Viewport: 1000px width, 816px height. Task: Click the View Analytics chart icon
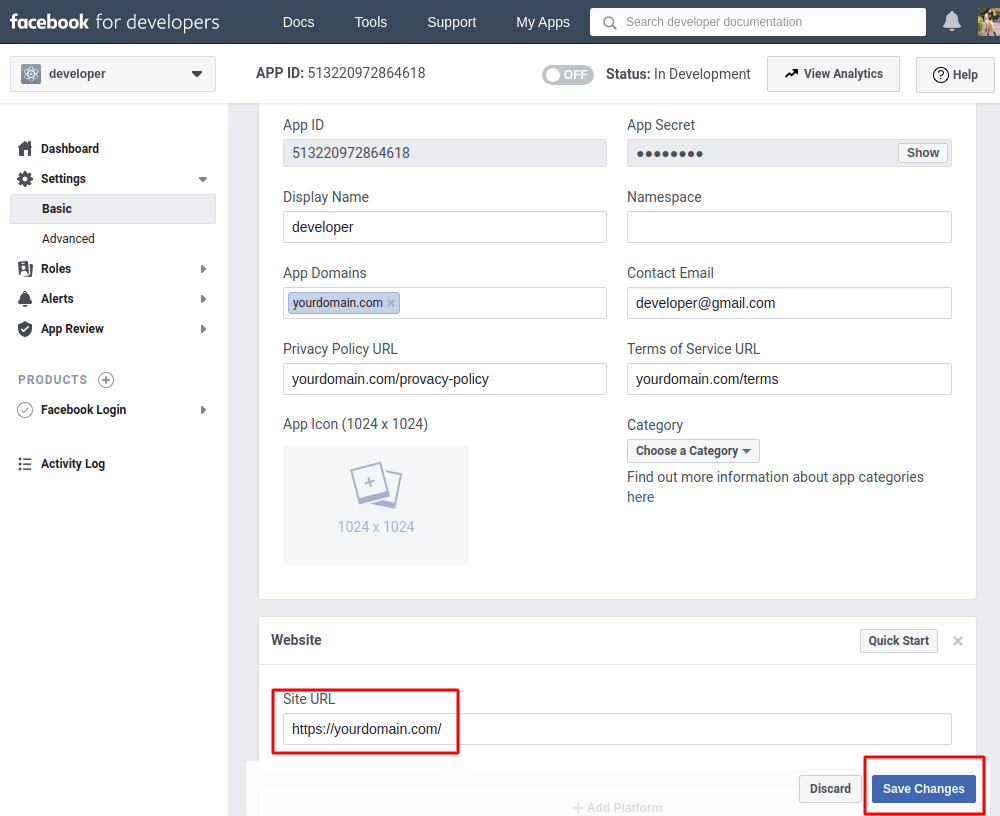click(x=791, y=73)
